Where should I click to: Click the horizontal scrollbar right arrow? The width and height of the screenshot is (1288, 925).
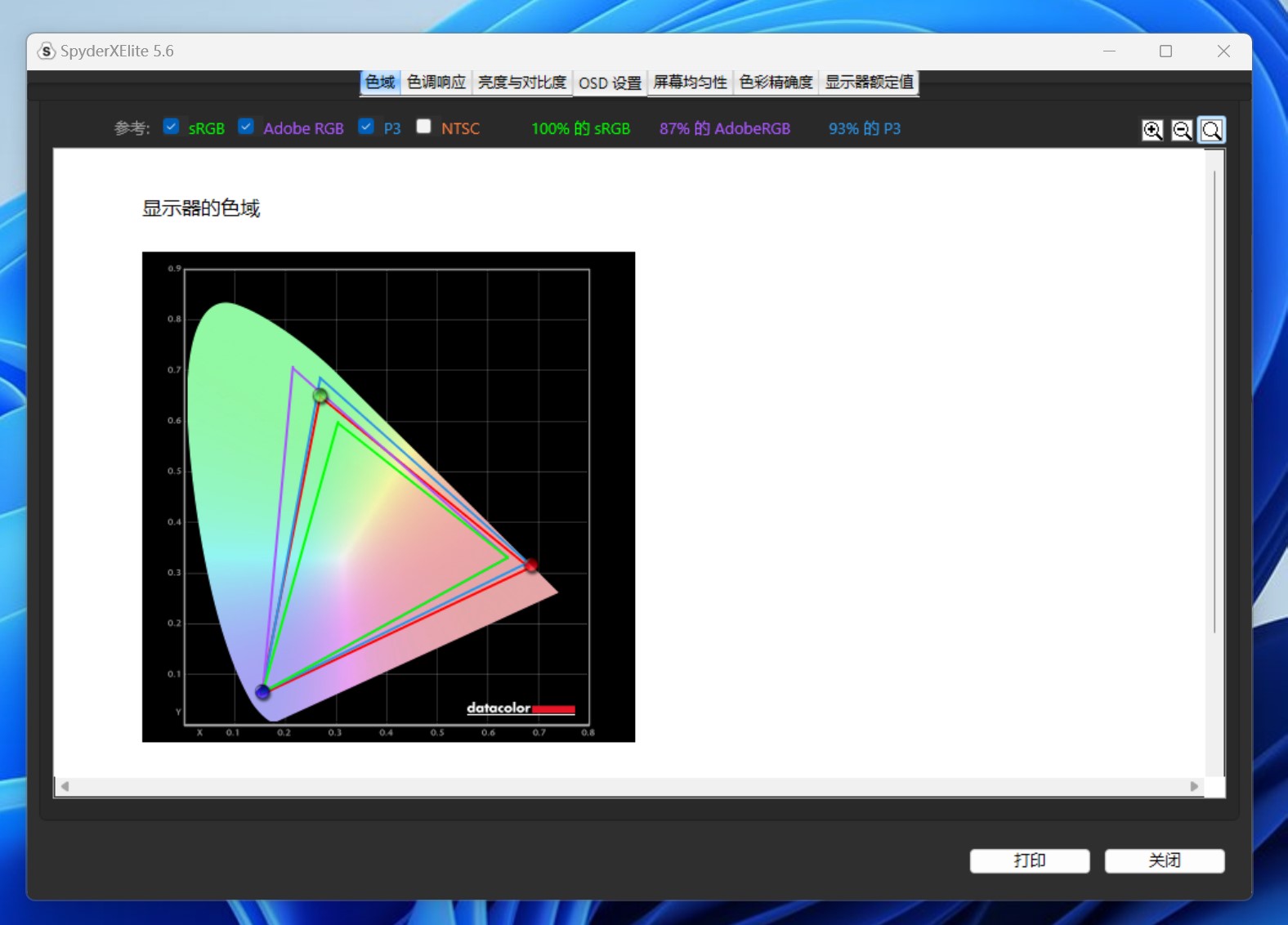tap(1194, 786)
